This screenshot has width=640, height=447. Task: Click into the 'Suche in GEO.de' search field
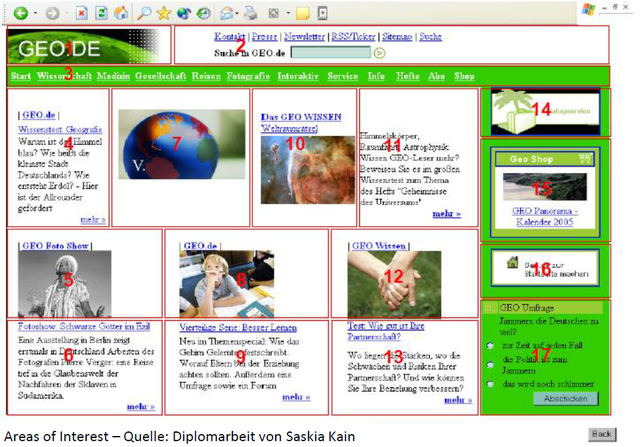click(x=331, y=53)
